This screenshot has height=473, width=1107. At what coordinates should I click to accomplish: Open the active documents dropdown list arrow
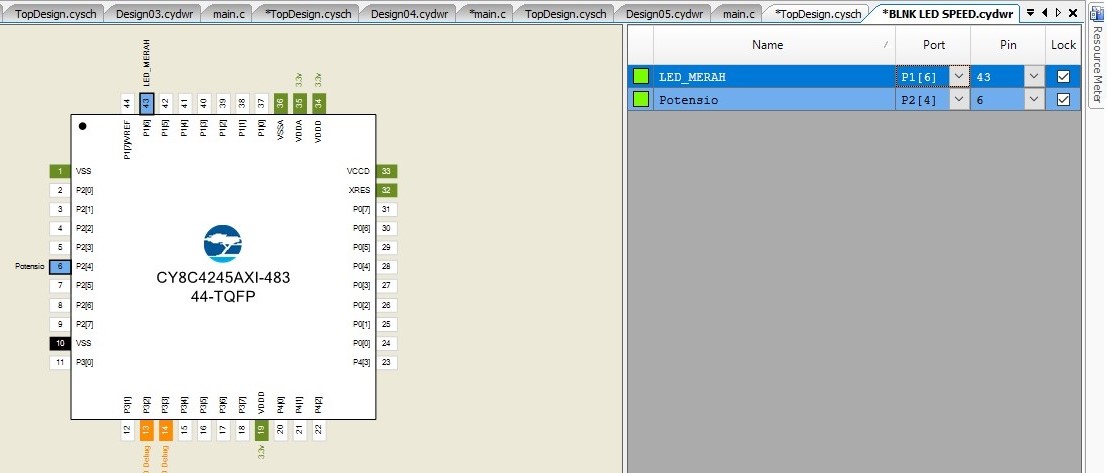pyautogui.click(x=1031, y=13)
